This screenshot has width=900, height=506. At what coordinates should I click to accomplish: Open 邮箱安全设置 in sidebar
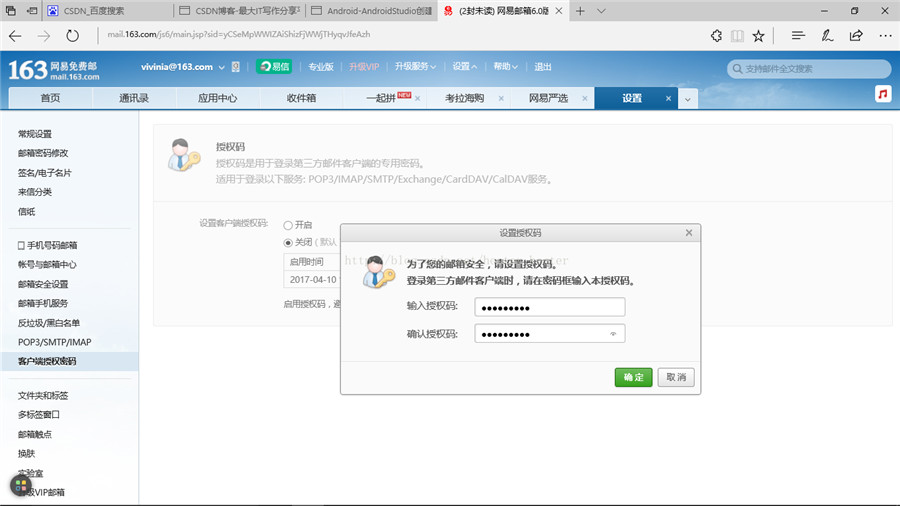[43, 284]
